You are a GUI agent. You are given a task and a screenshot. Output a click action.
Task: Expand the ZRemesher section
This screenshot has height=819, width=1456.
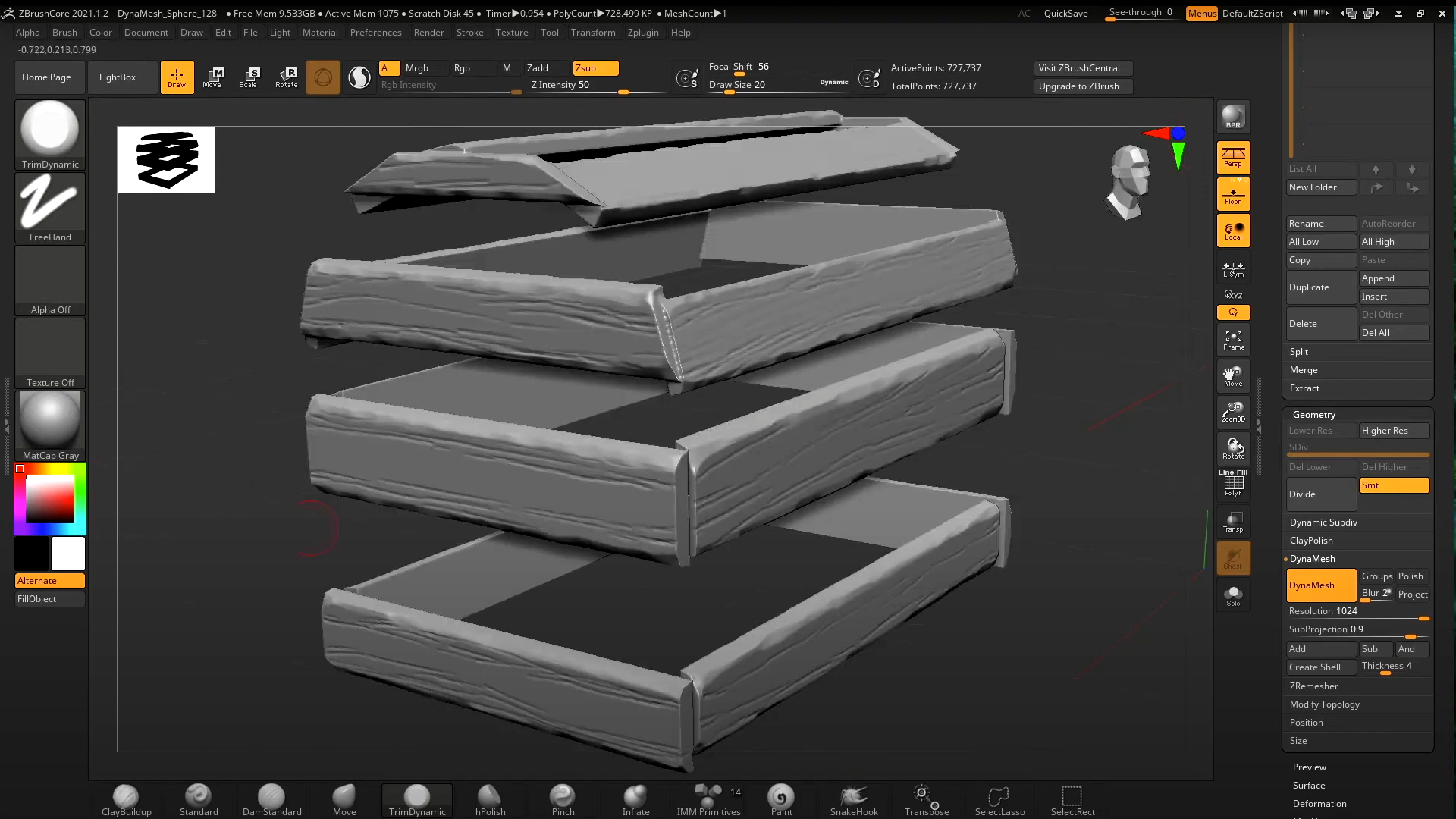tap(1313, 686)
